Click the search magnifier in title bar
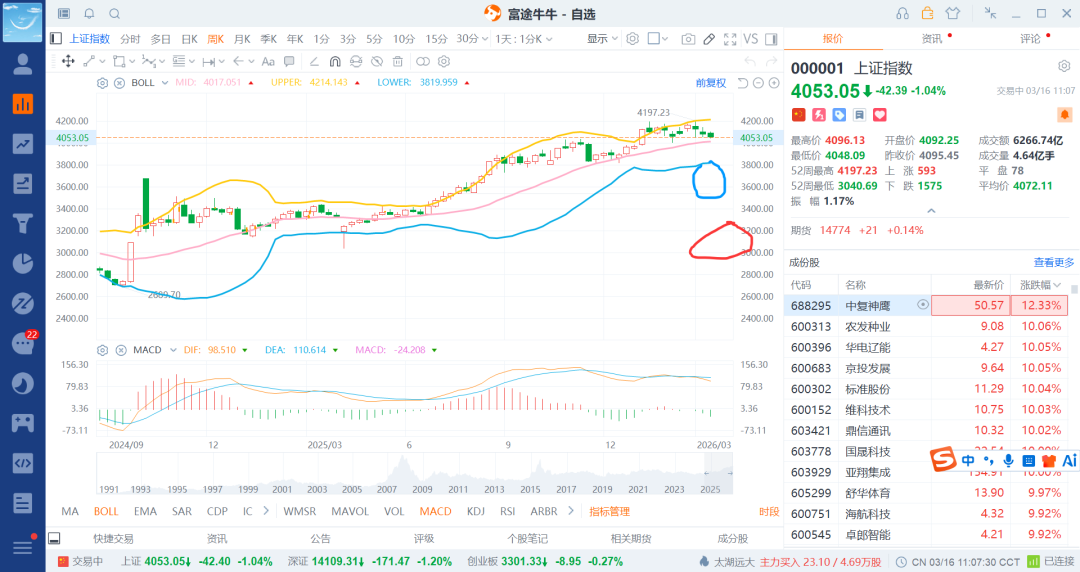 pyautogui.click(x=114, y=13)
